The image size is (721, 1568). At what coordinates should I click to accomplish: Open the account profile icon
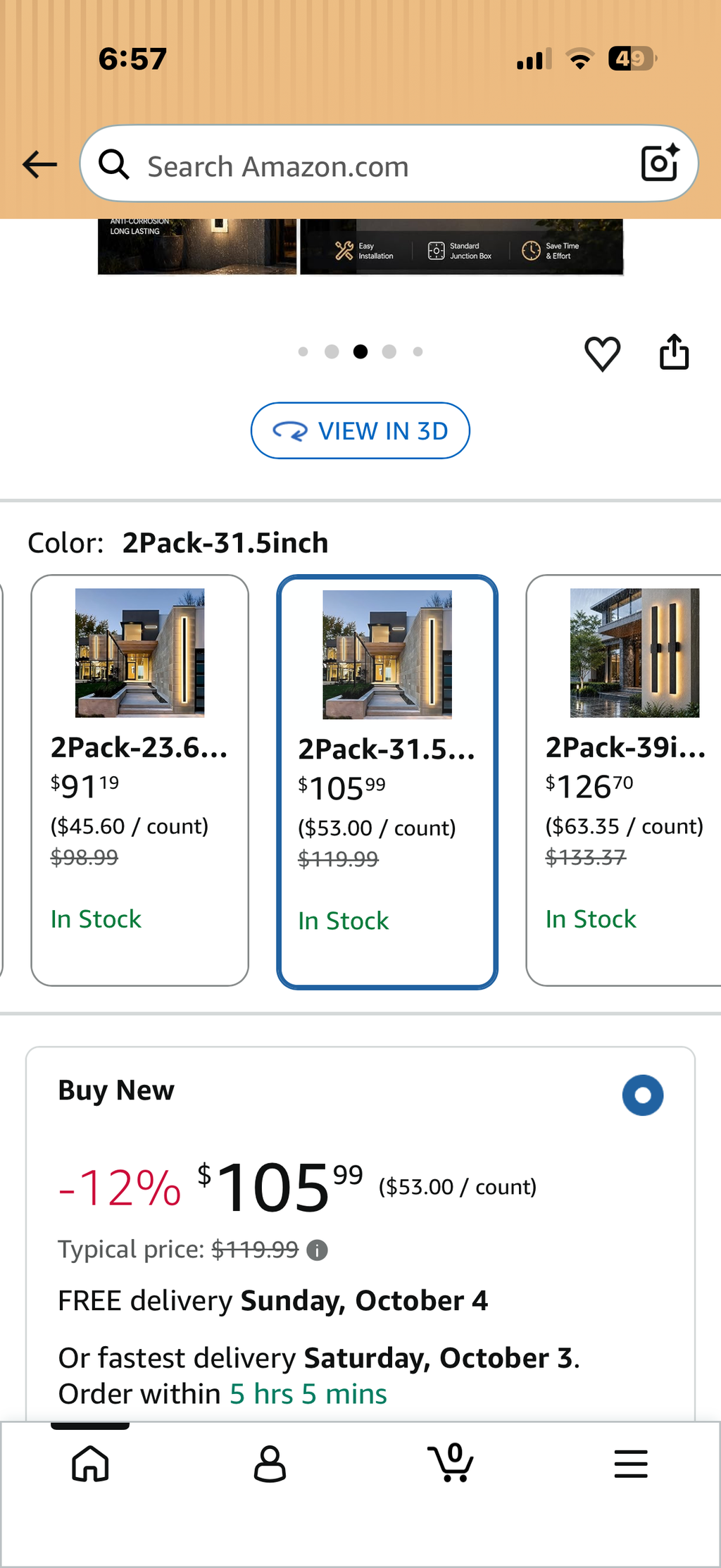pyautogui.click(x=270, y=1464)
